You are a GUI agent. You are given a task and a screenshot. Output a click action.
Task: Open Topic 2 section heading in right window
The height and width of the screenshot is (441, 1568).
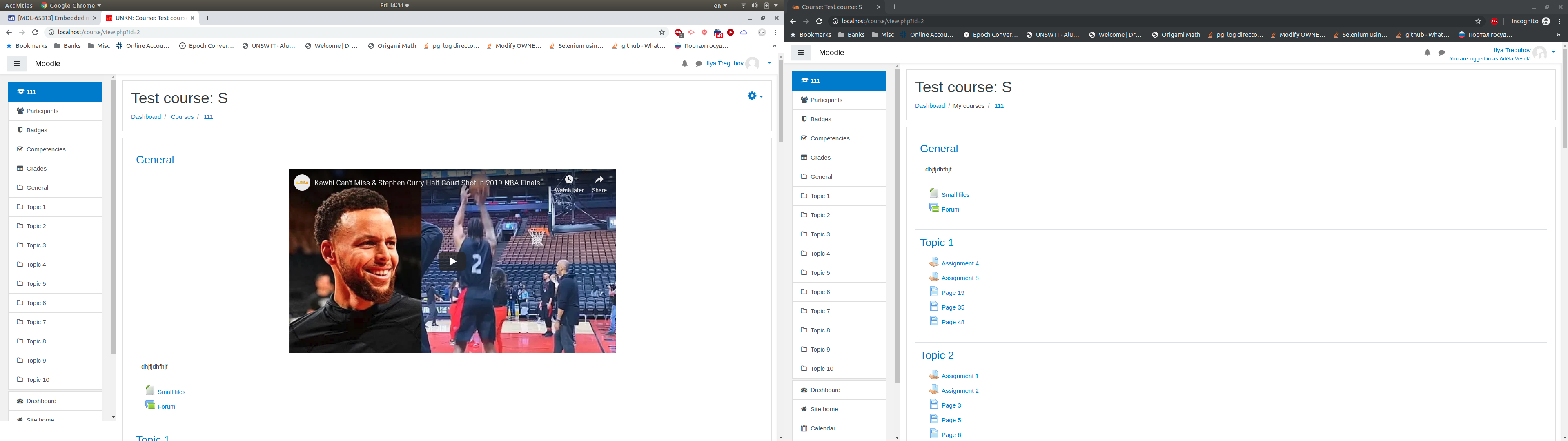[x=937, y=355]
